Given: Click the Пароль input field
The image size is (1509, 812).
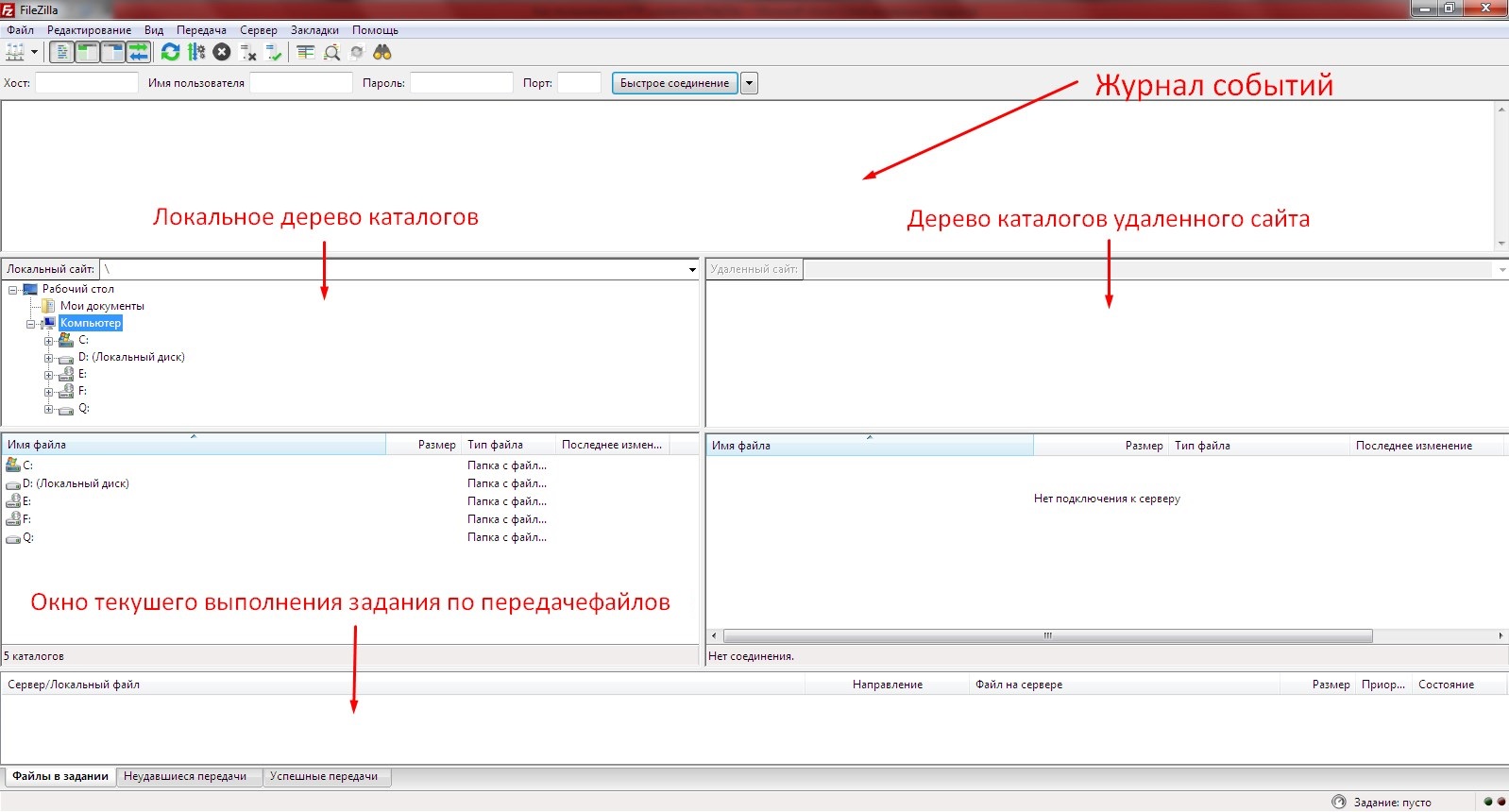Looking at the screenshot, I should [462, 83].
